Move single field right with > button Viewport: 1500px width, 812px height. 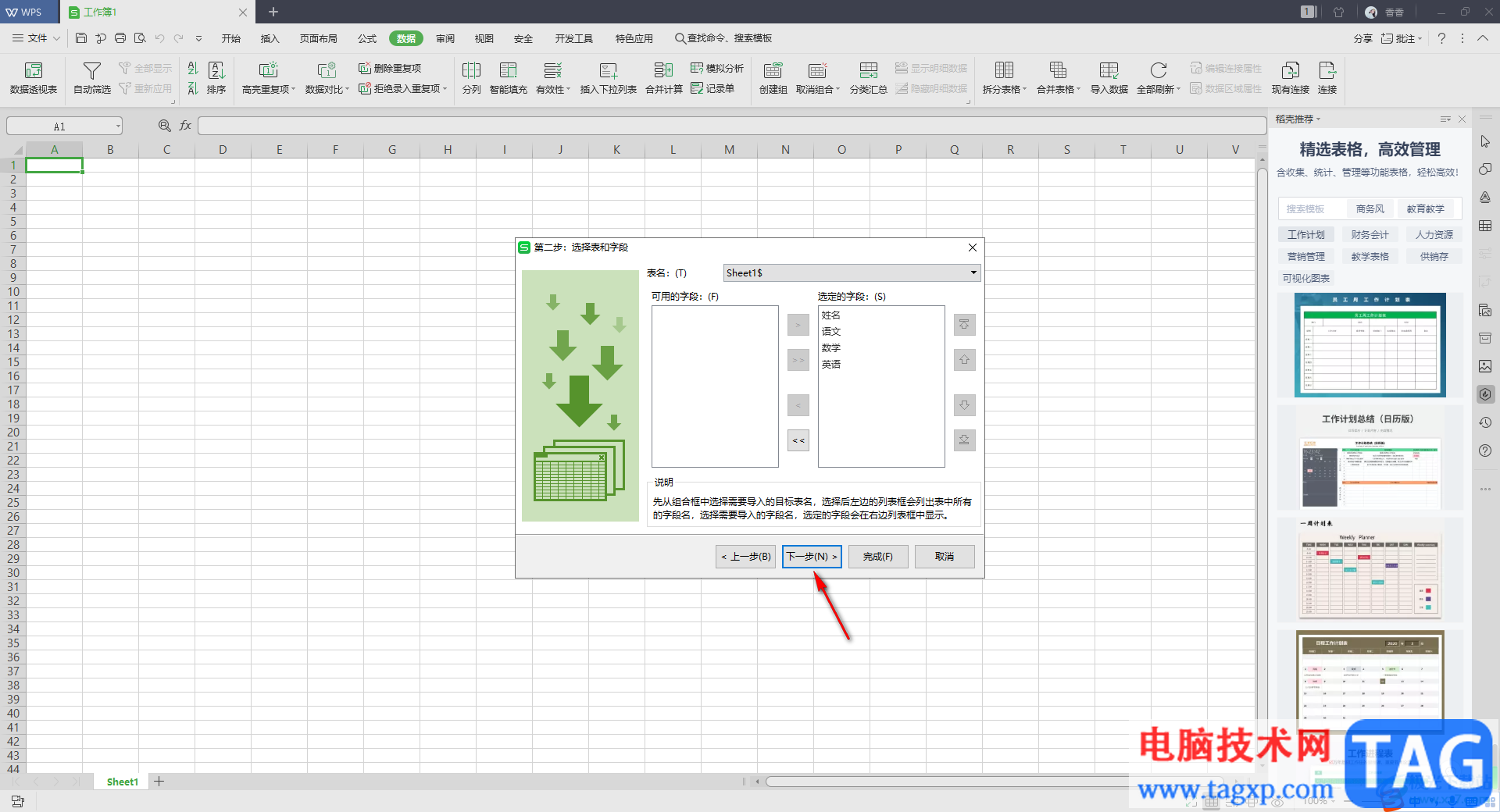(x=798, y=325)
